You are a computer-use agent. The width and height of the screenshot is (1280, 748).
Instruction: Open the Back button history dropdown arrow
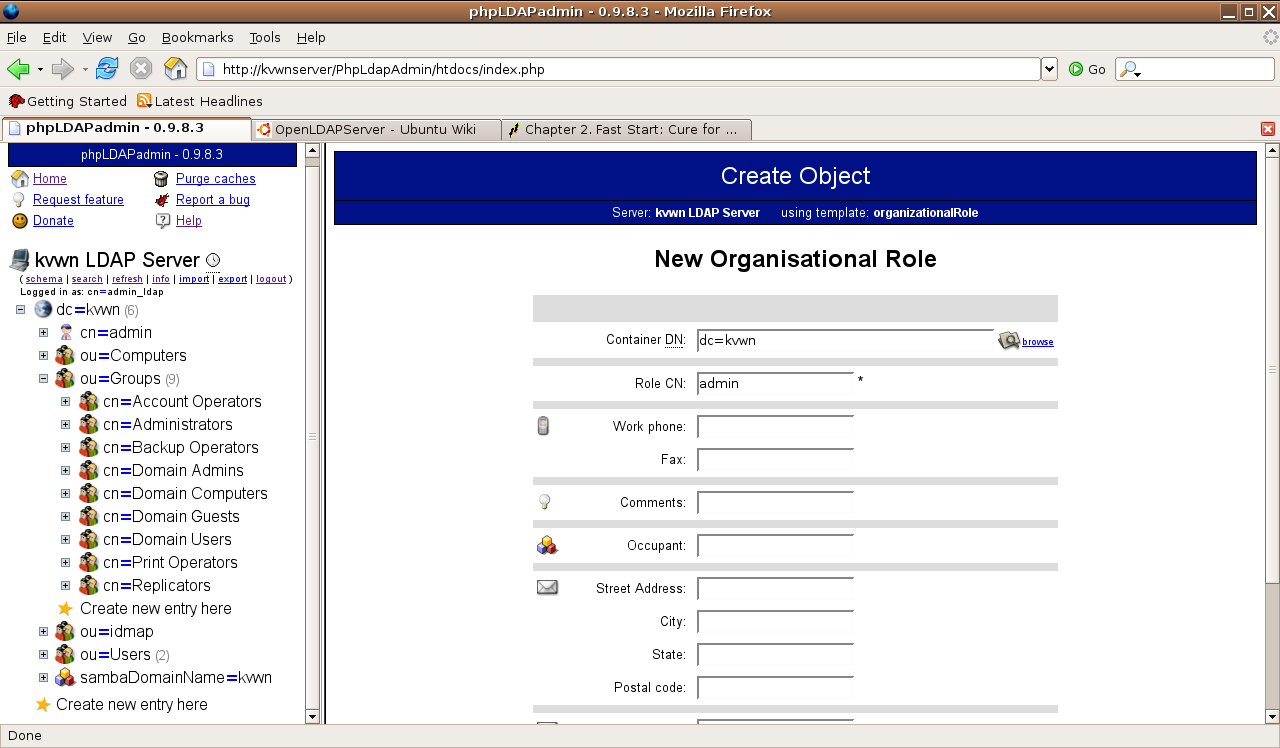click(x=40, y=69)
